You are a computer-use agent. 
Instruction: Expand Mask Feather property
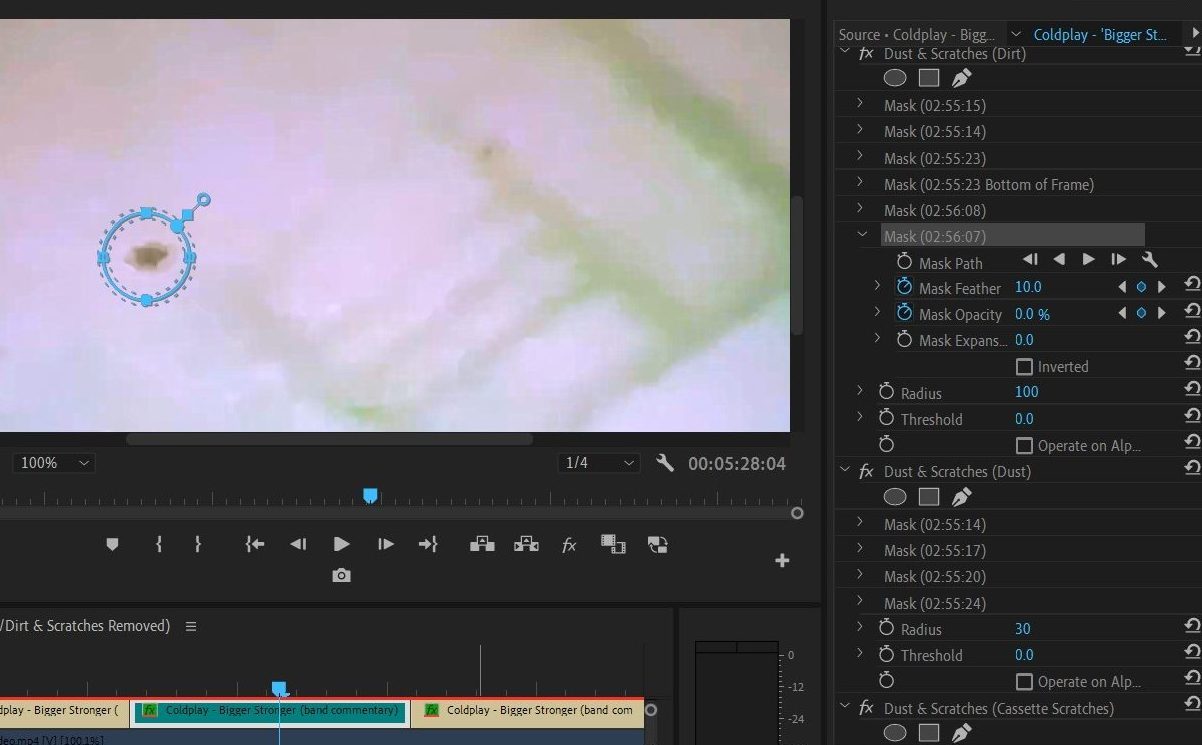877,287
